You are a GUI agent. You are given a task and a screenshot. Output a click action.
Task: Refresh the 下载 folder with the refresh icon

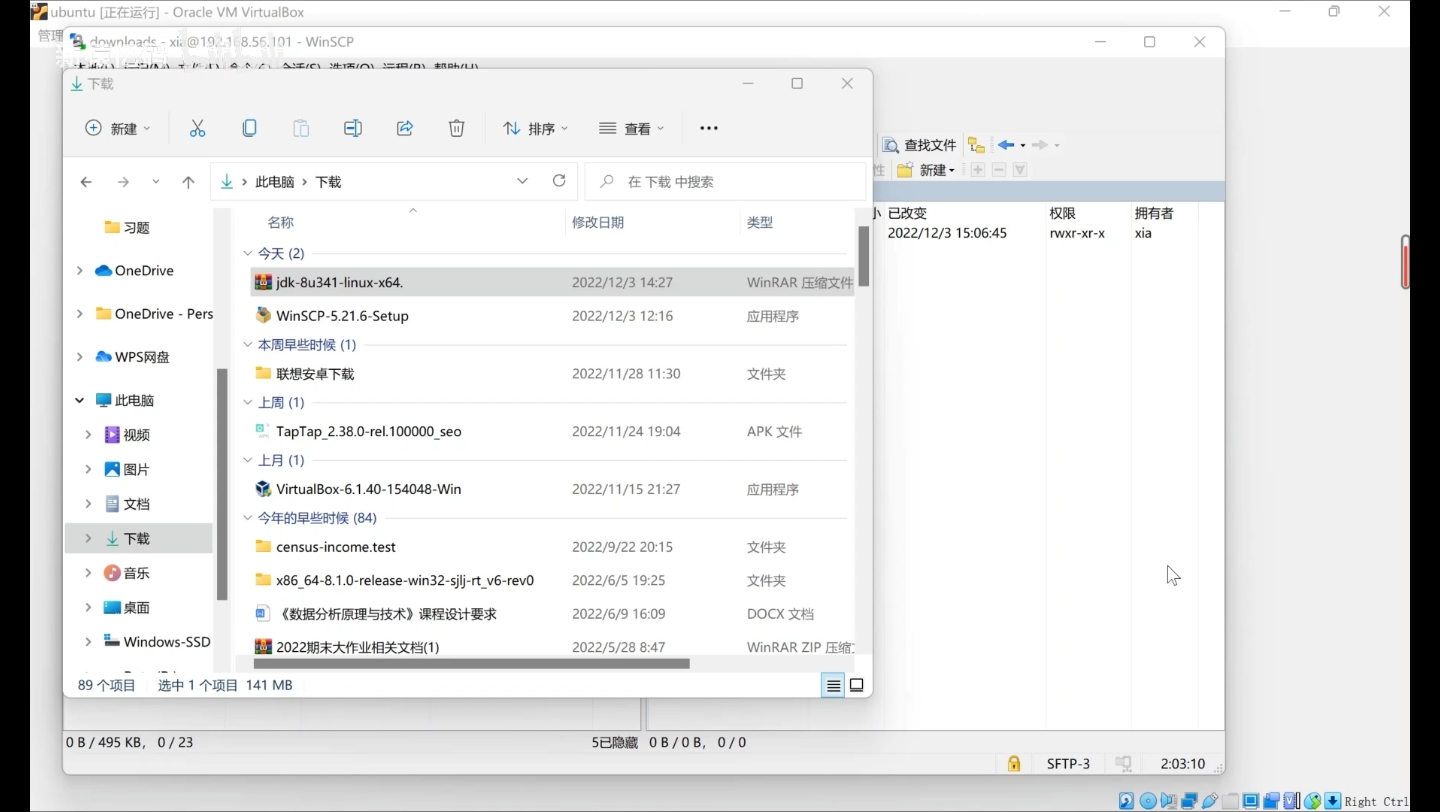point(559,181)
